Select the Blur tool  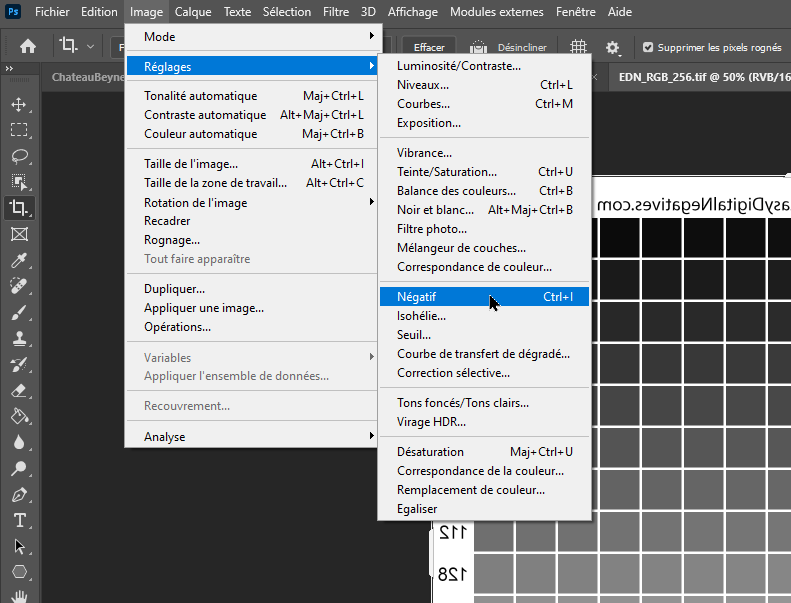tap(19, 443)
